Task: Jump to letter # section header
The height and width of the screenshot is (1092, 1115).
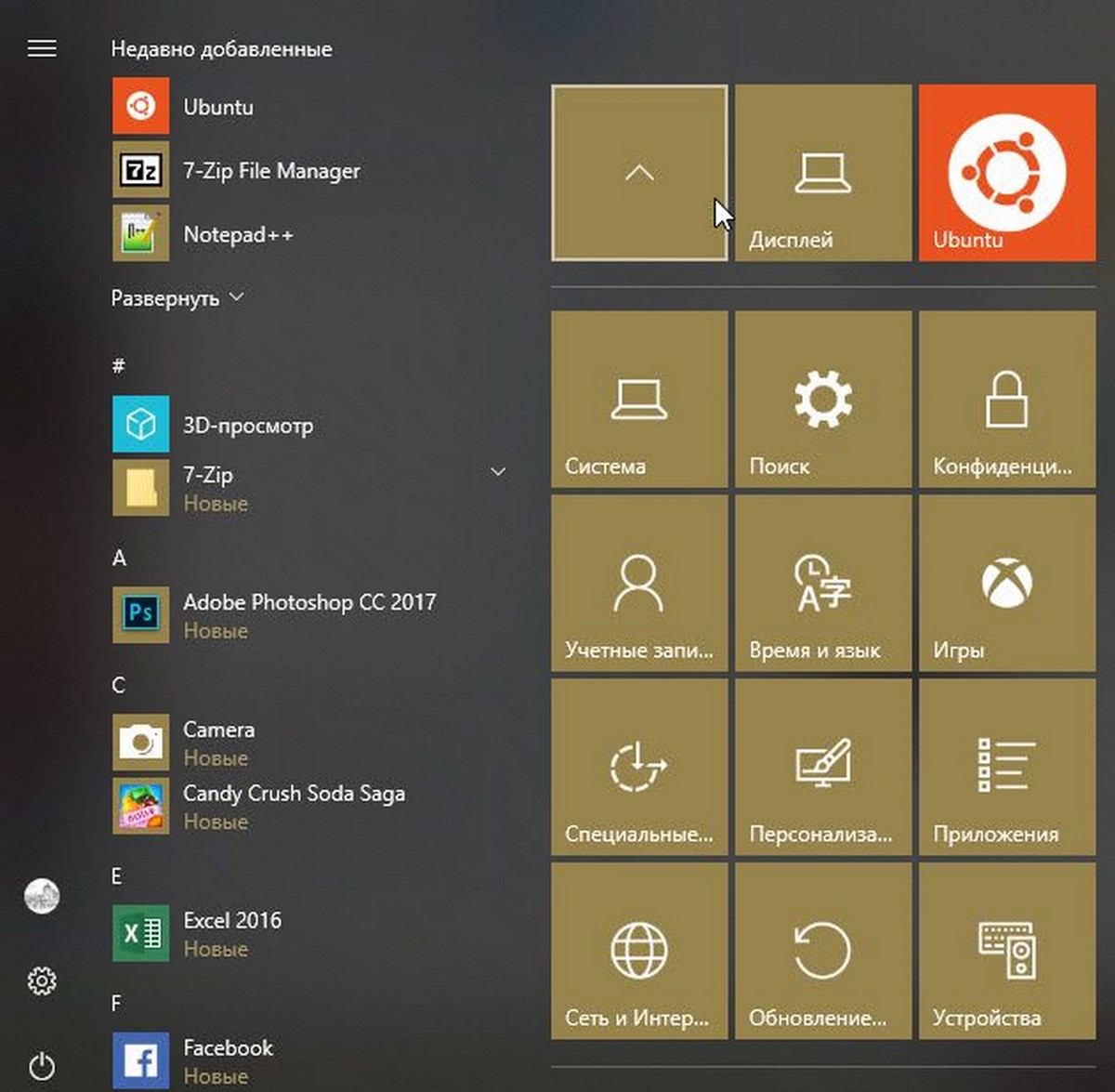Action: pos(118,366)
